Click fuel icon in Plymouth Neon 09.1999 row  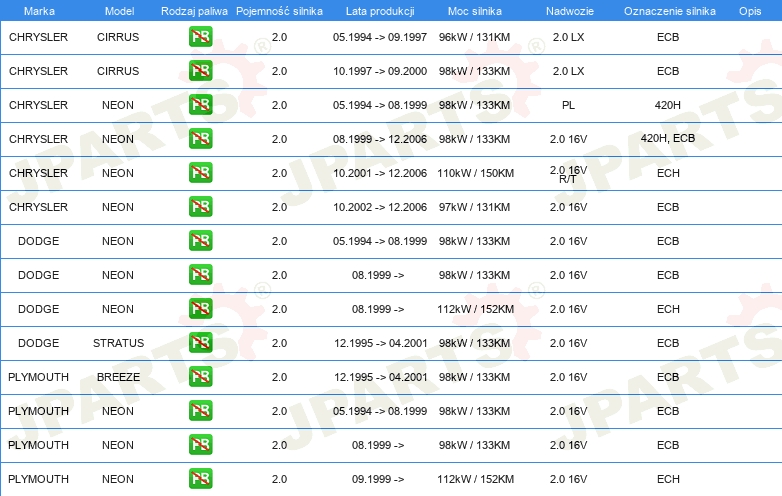click(200, 479)
